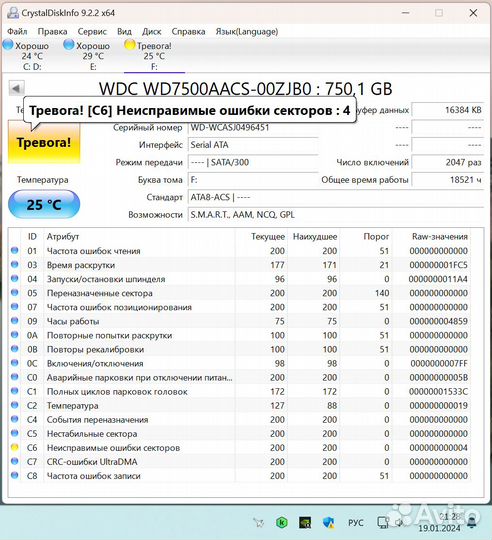Screen dimensions: 492x540
Task: Click the Raw-значения column header
Action: click(440, 237)
